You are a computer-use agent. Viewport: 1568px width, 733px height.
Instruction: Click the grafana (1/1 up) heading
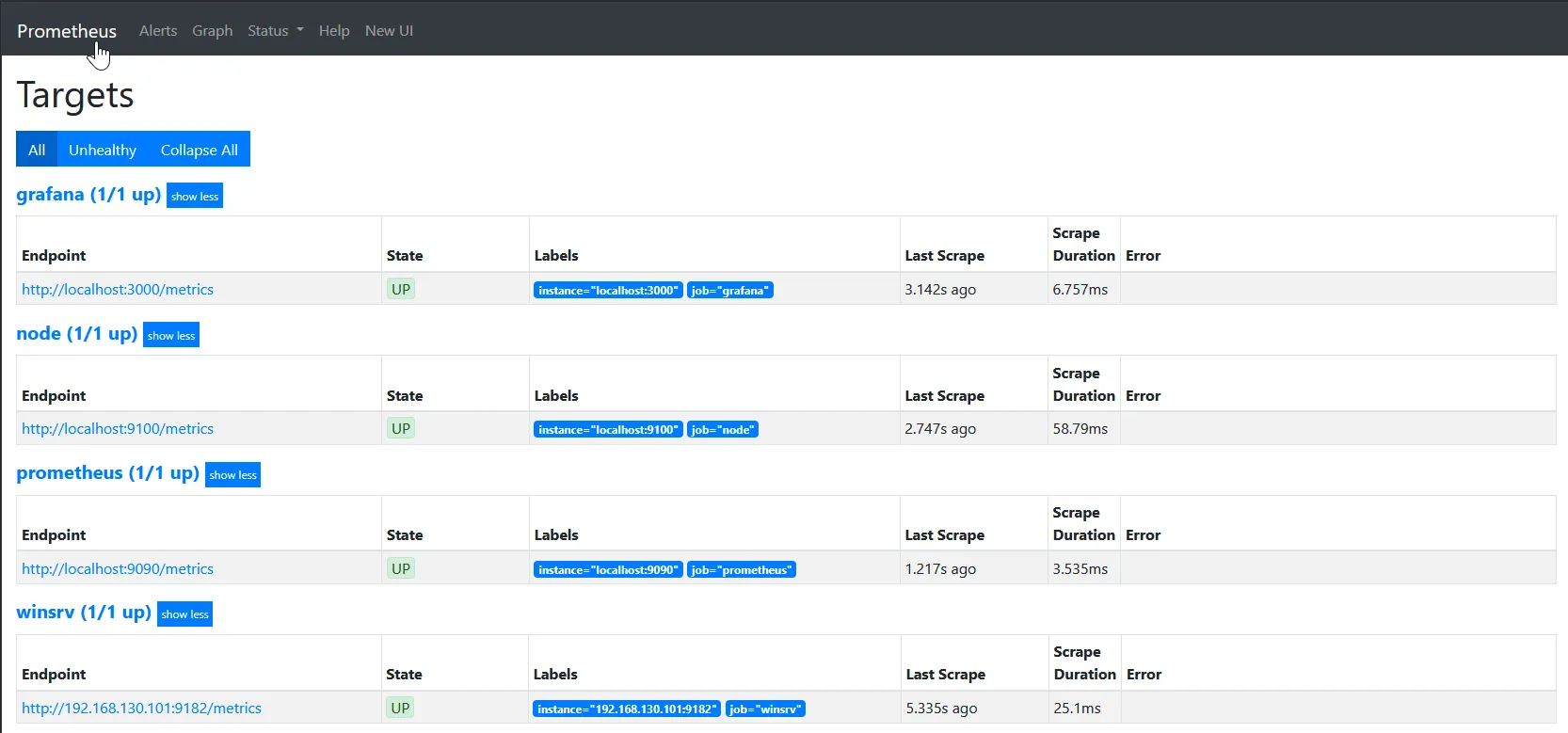coord(88,194)
